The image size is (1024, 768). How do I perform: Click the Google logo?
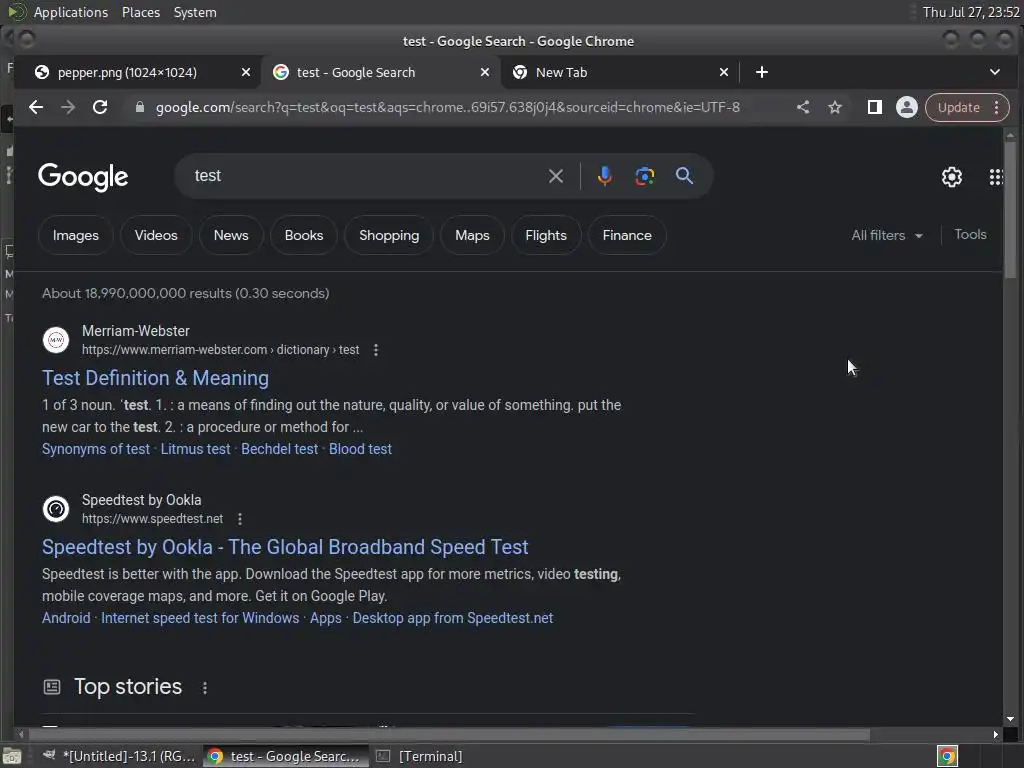[x=83, y=176]
